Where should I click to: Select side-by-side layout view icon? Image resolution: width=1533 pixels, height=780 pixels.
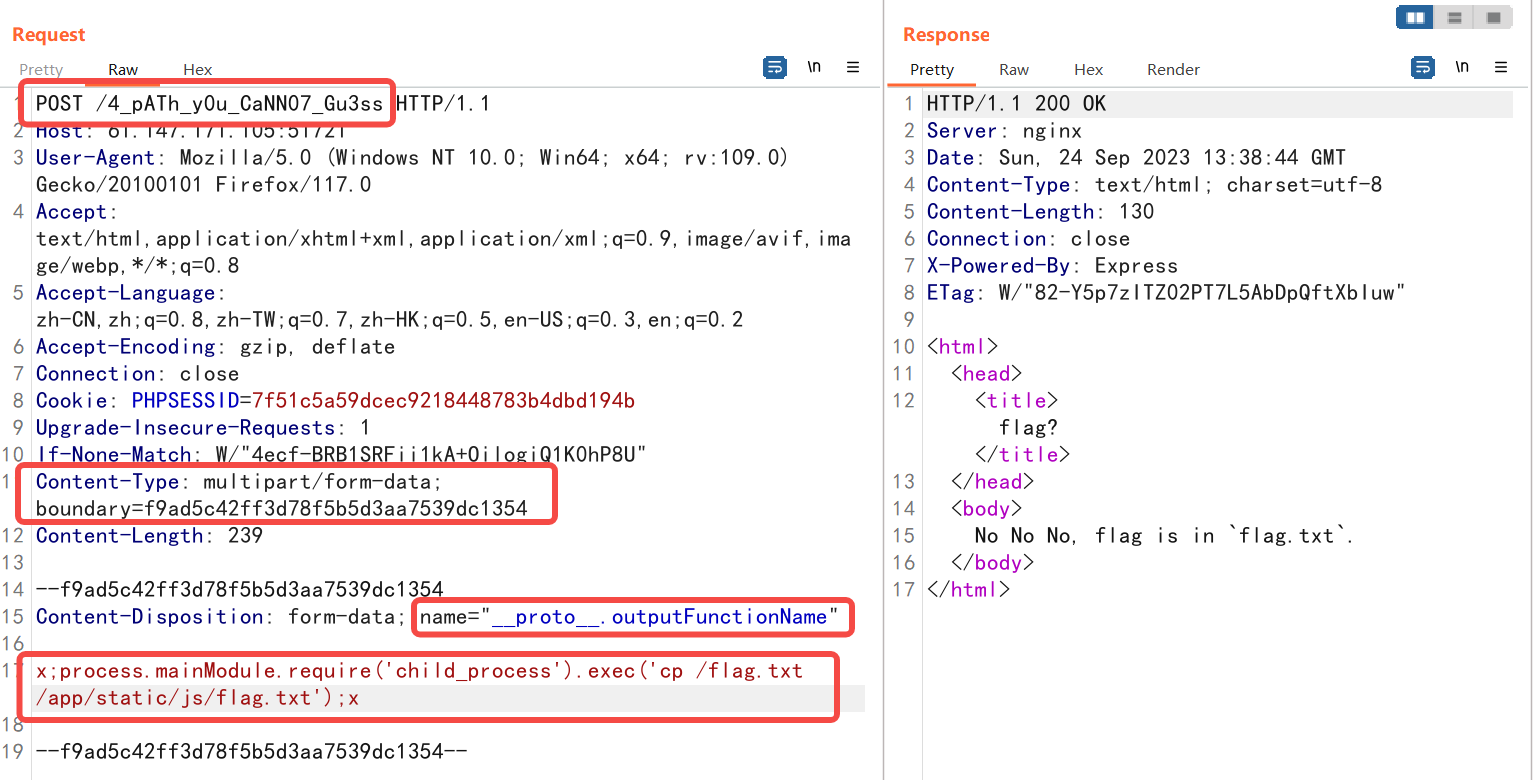pyautogui.click(x=1415, y=17)
